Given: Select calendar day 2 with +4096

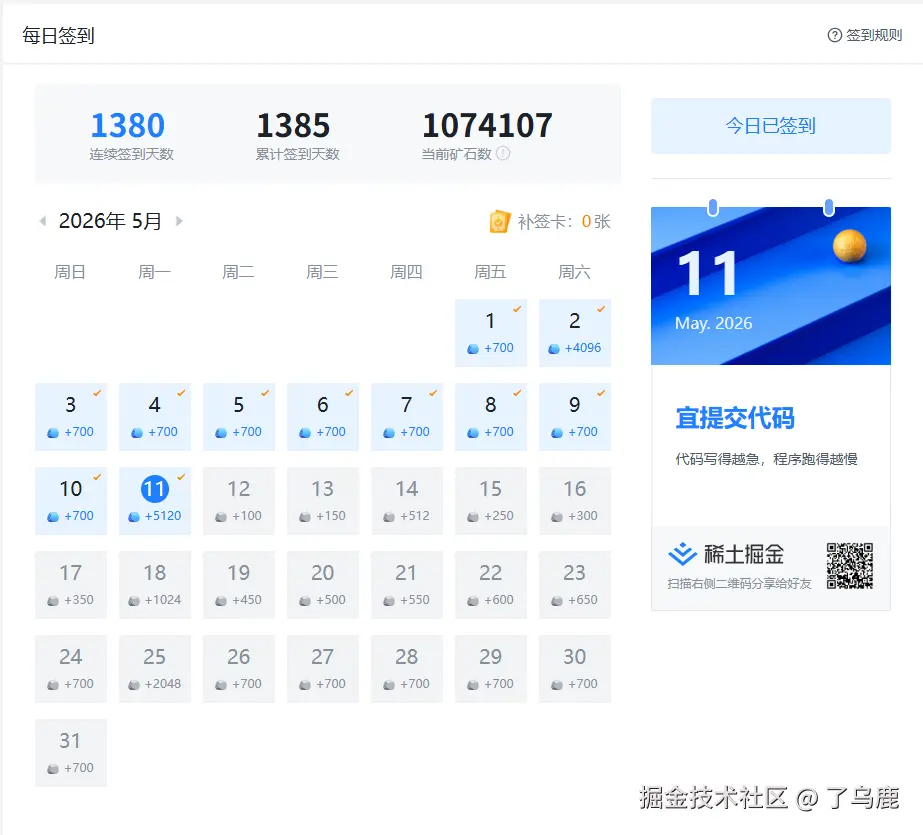Looking at the screenshot, I should pos(575,333).
